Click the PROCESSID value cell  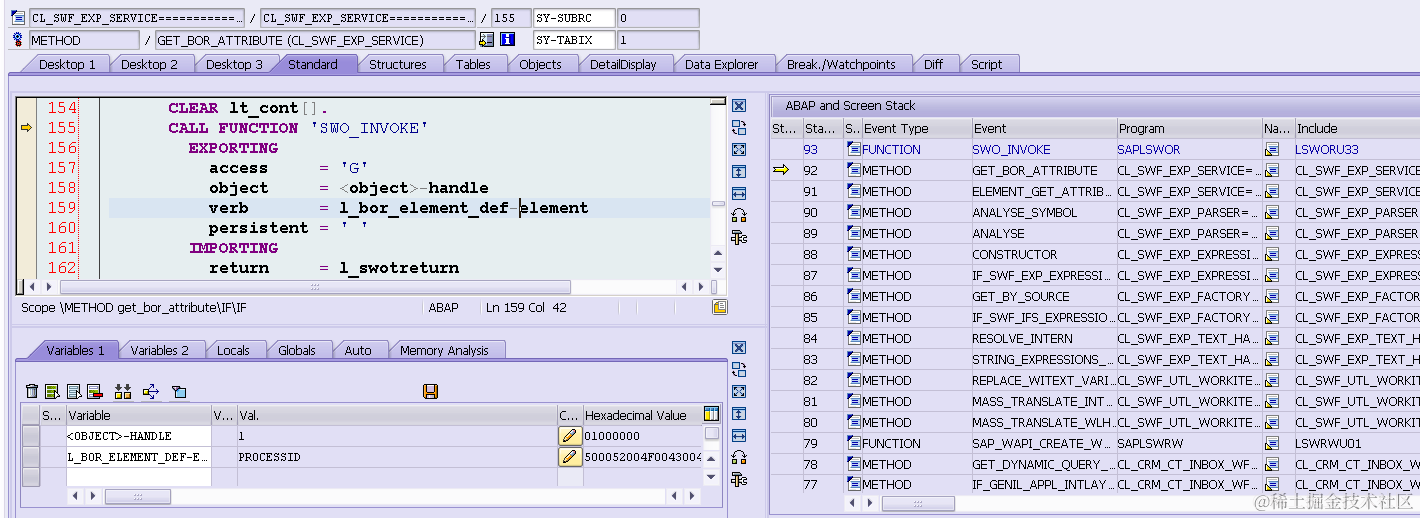pos(396,457)
